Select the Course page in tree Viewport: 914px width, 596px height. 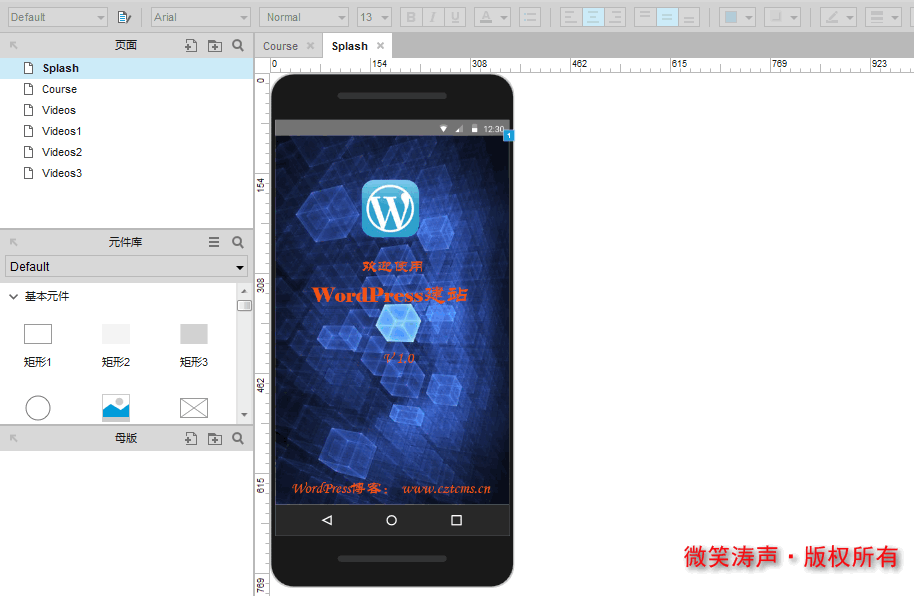pyautogui.click(x=126, y=89)
